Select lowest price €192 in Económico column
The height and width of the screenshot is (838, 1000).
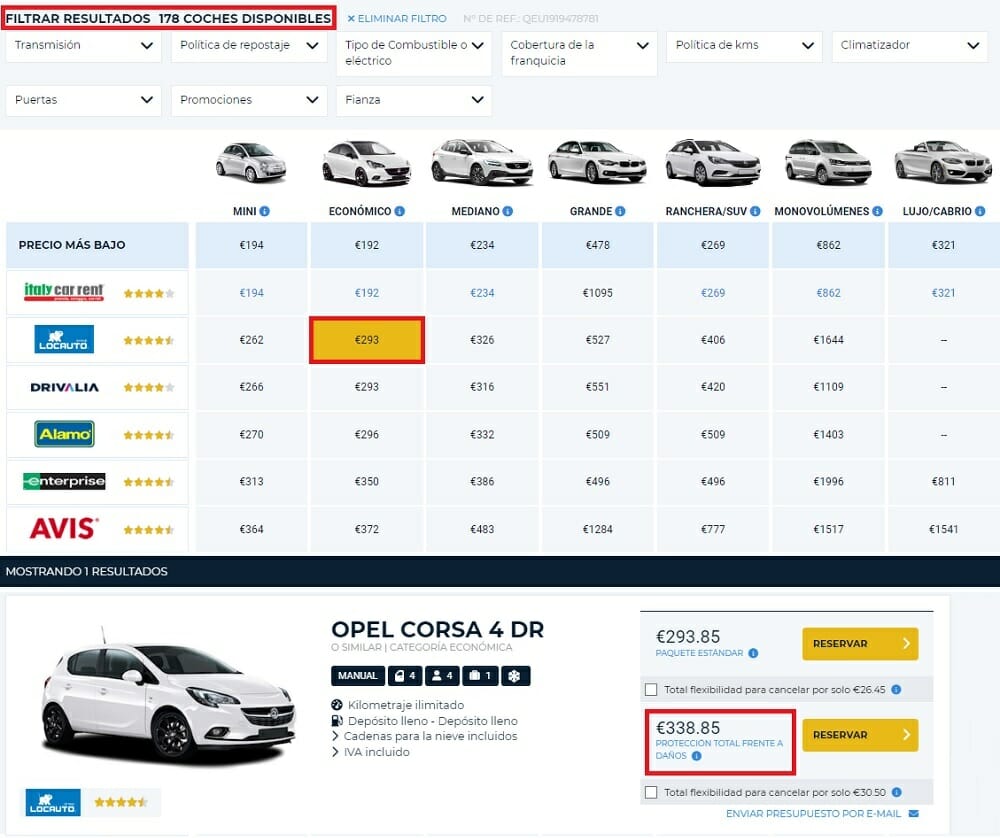[x=367, y=245]
